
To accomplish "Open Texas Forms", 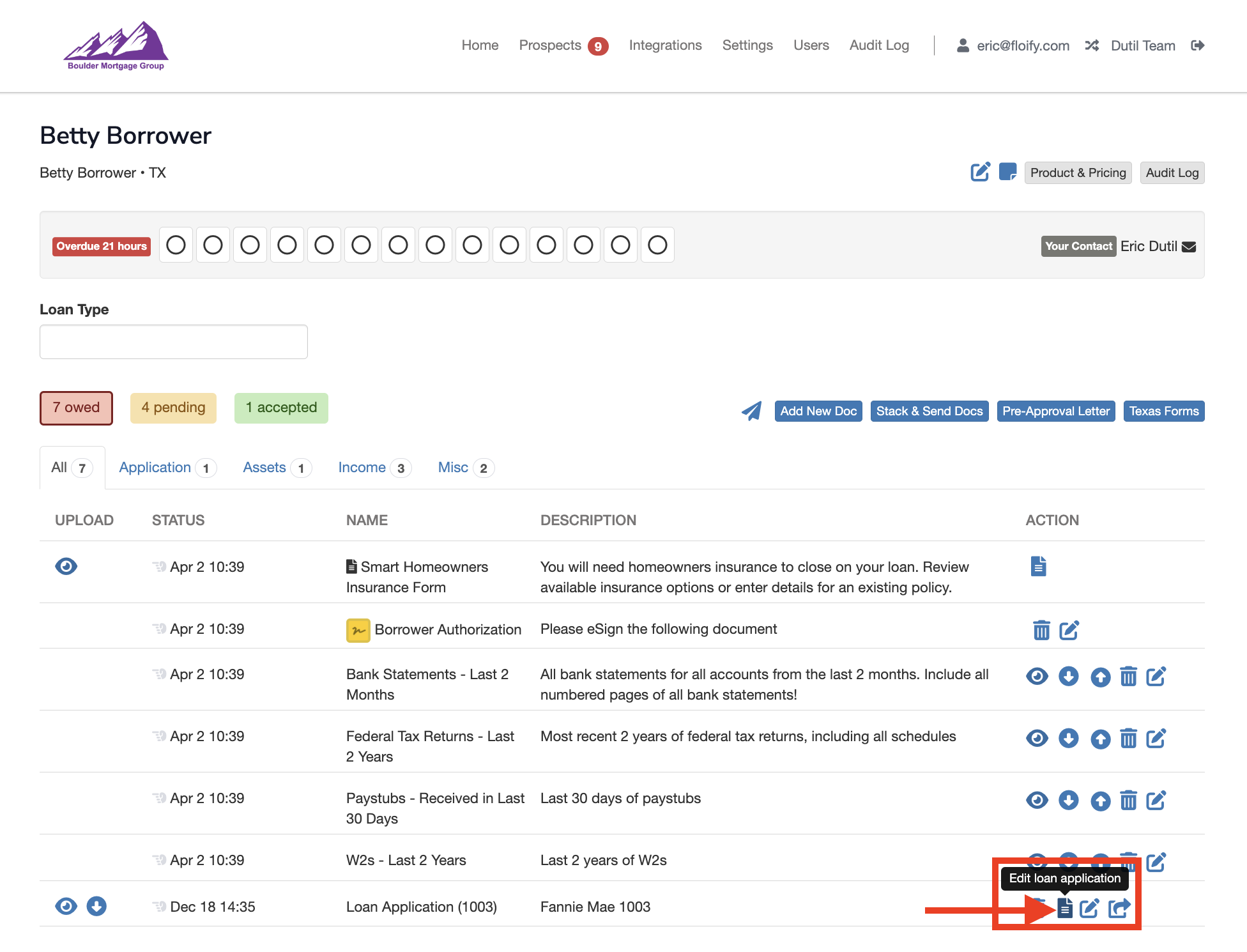I will point(1164,411).
